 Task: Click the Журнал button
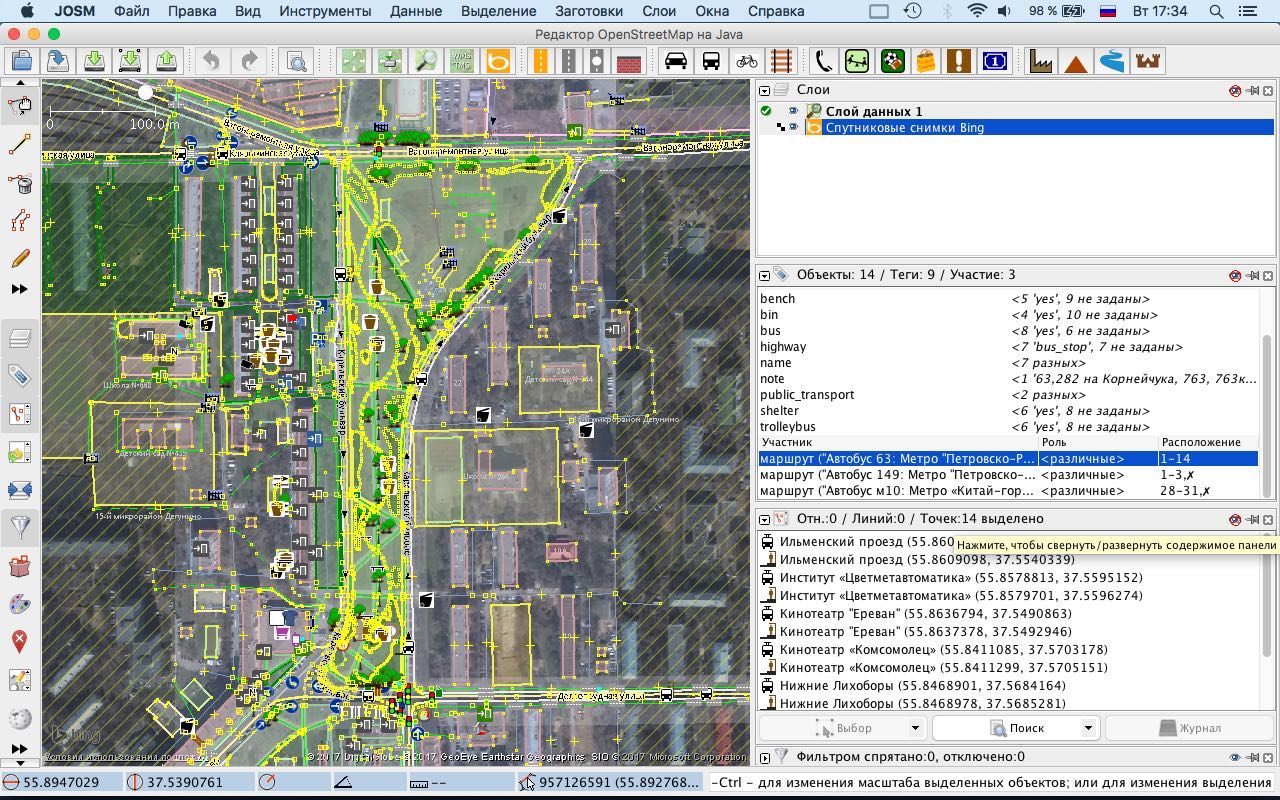(x=1189, y=728)
